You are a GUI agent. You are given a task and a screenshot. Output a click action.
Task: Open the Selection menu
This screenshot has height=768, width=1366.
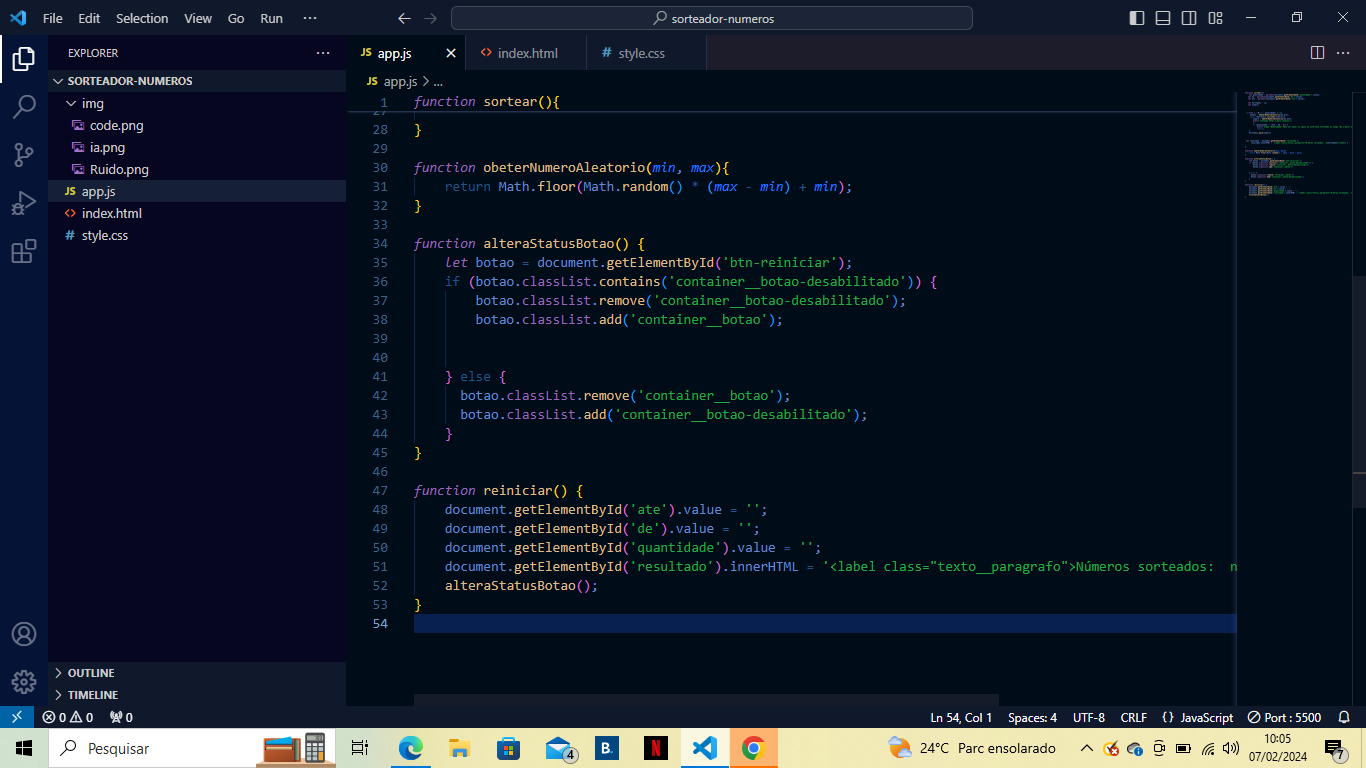coord(142,18)
